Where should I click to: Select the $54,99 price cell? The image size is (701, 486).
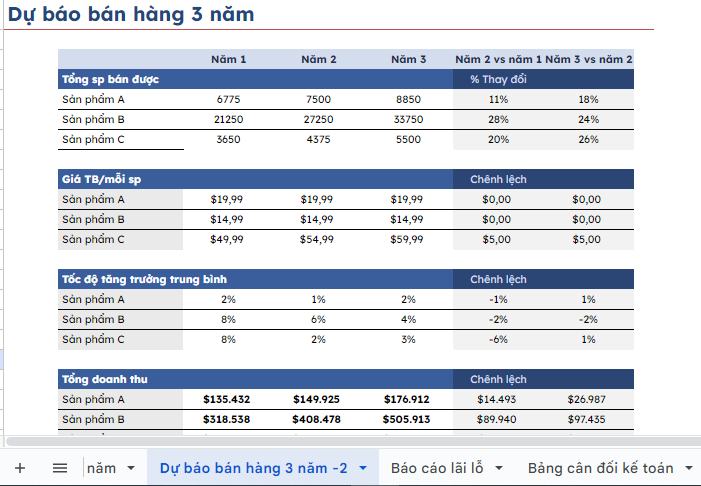click(x=318, y=239)
